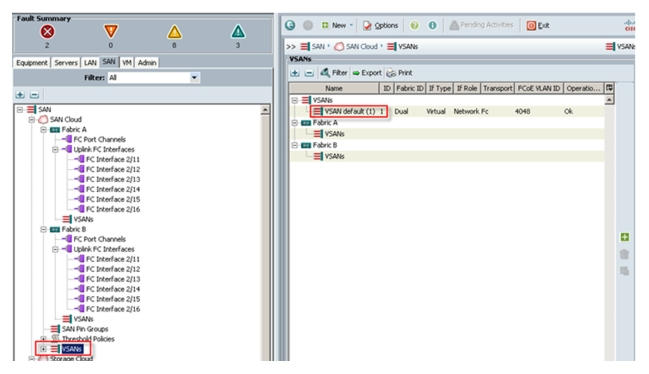Collapse the SAN root tree node
Screen dimensions: 649x374
19,110
